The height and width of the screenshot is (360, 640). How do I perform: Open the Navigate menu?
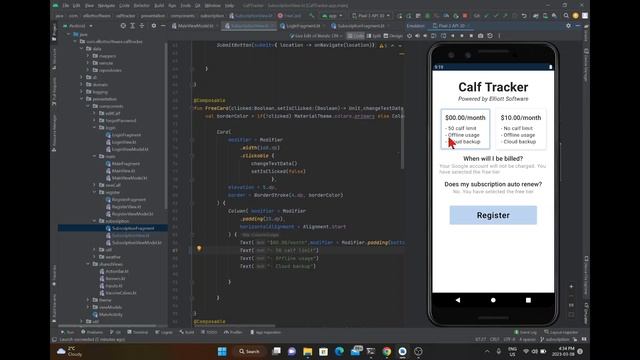coord(106,6)
